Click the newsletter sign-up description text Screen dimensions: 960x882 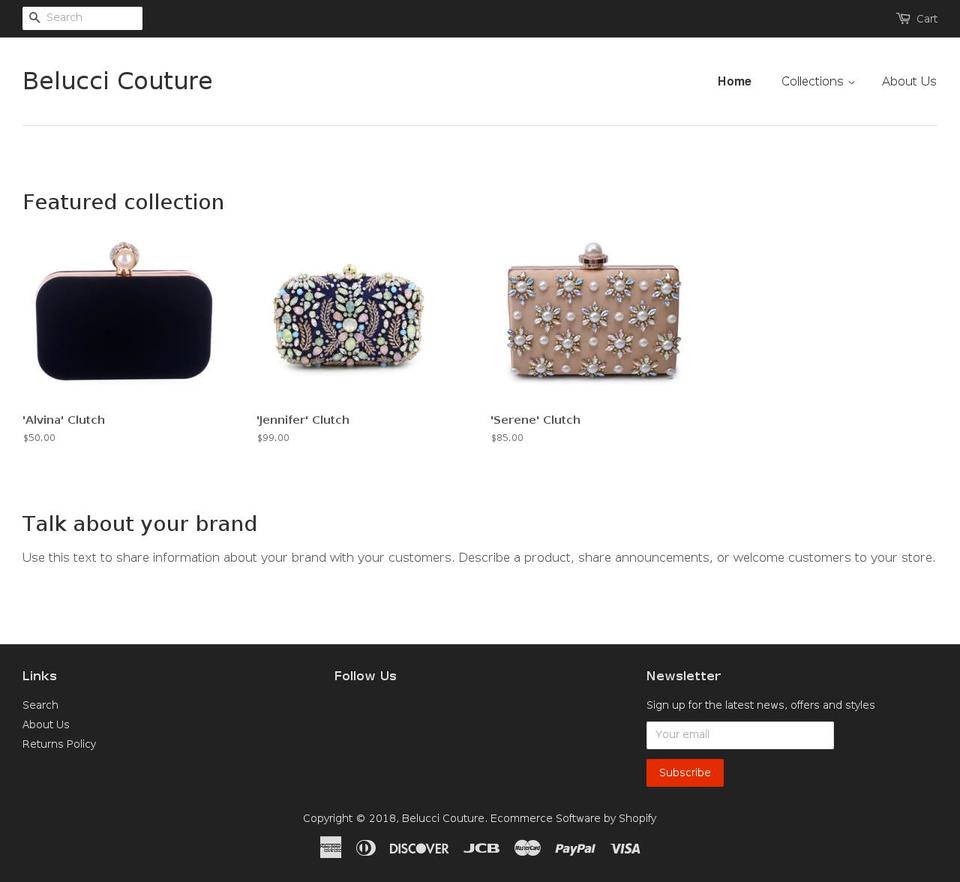pos(760,705)
